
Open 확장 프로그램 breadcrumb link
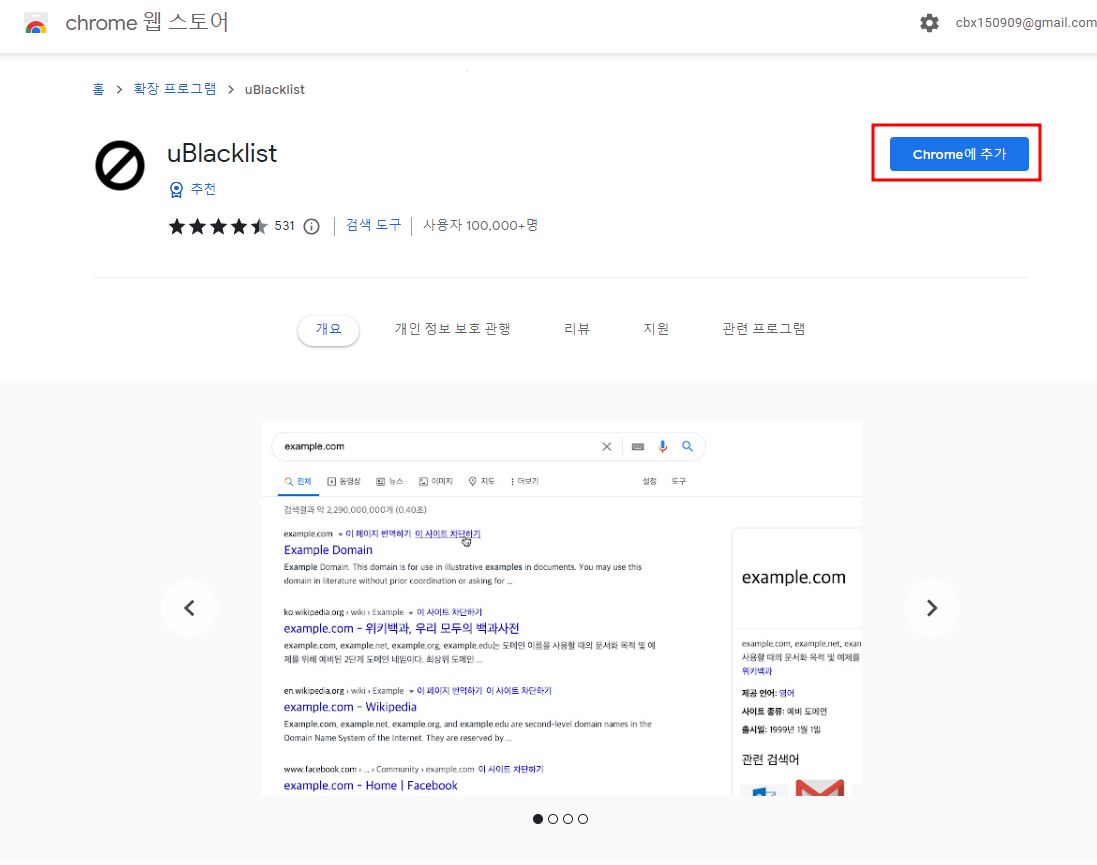click(x=175, y=90)
